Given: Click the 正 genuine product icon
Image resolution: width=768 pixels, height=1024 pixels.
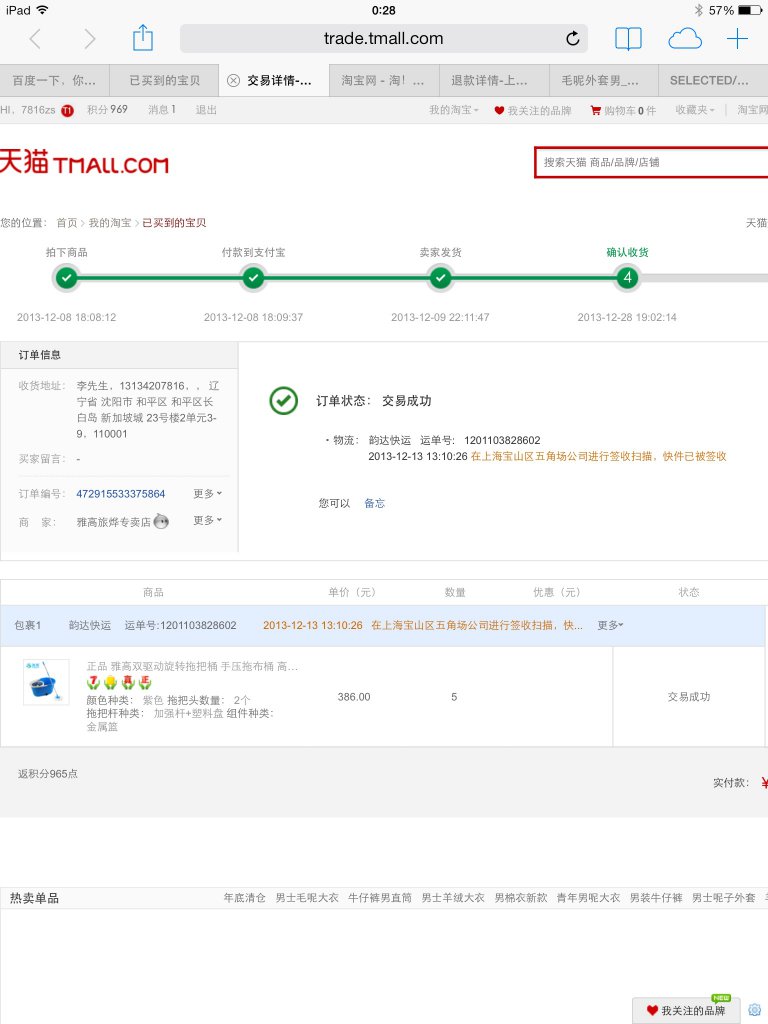Looking at the screenshot, I should (x=145, y=682).
